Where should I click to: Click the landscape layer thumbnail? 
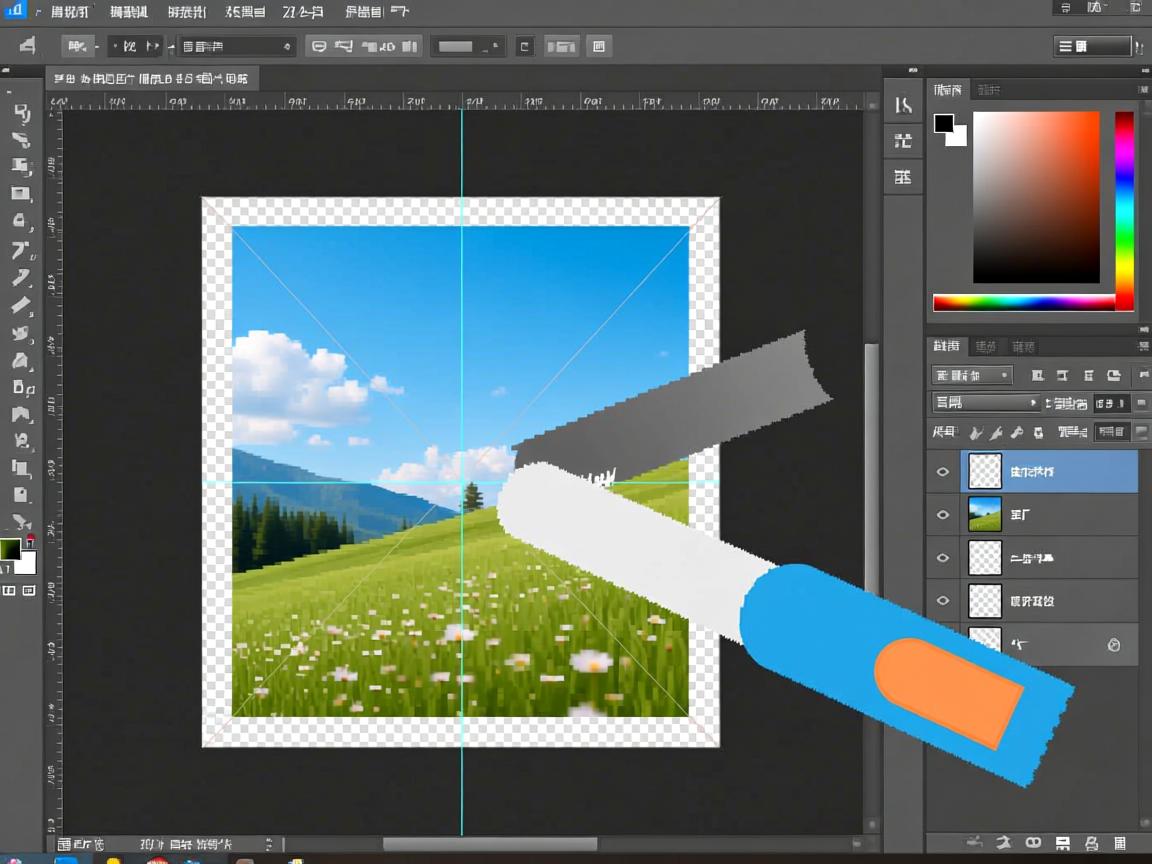[x=985, y=515]
